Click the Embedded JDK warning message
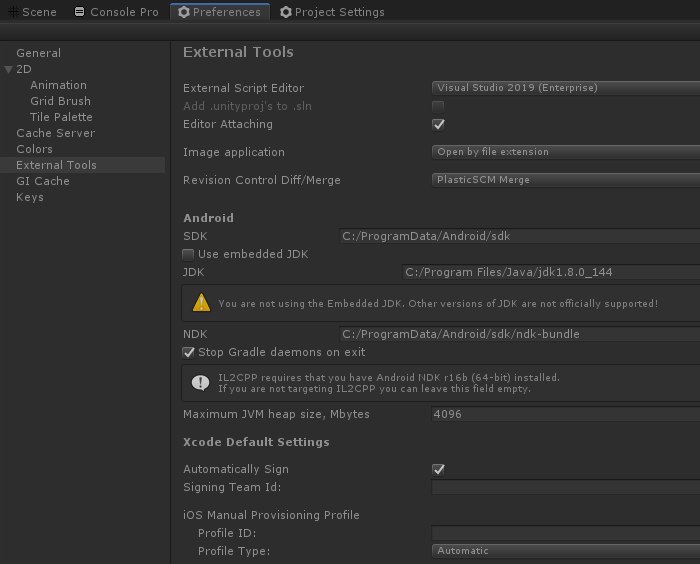The height and width of the screenshot is (564, 700). (x=438, y=304)
